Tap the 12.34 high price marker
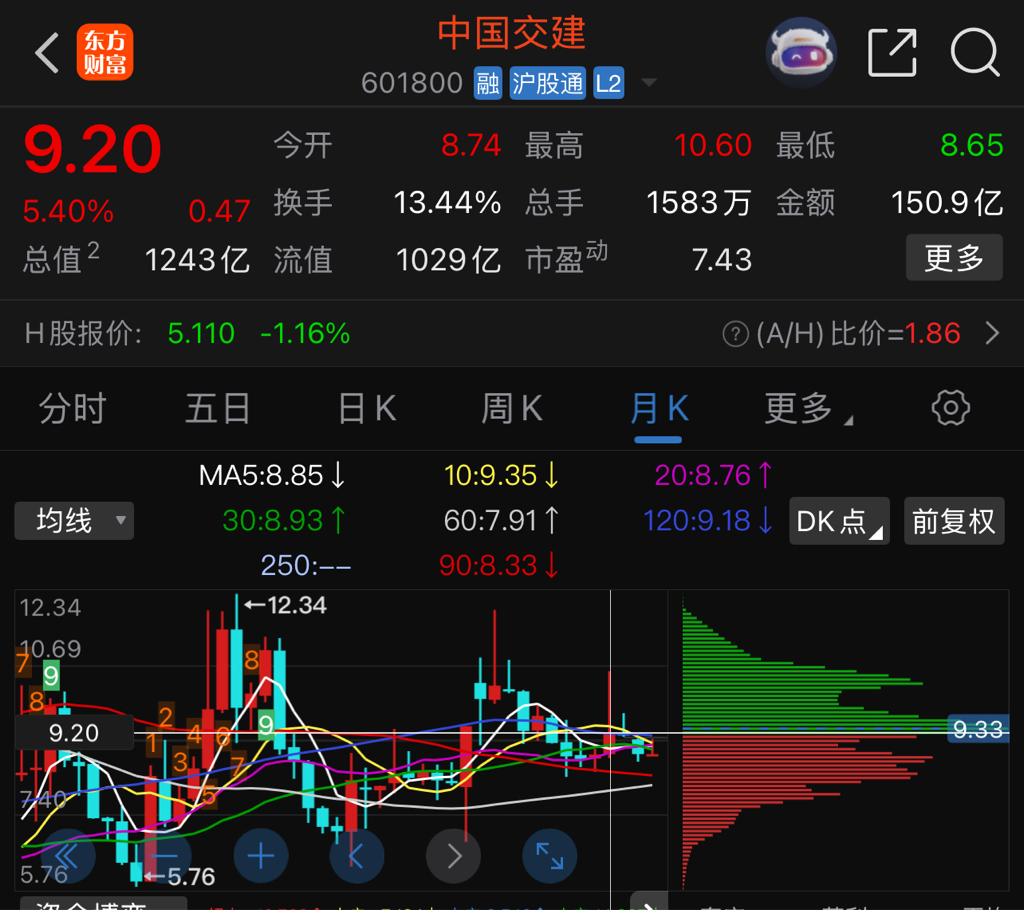The height and width of the screenshot is (910, 1024). [x=285, y=606]
